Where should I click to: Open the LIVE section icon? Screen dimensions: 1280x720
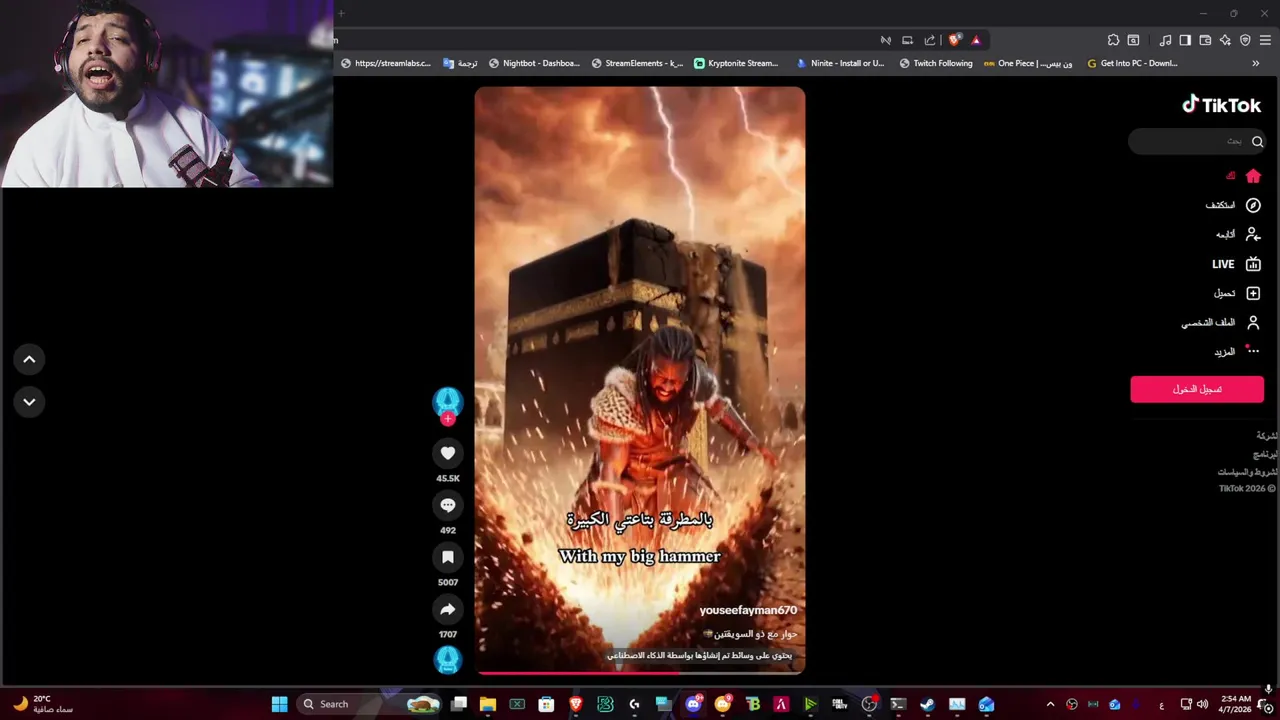pos(1253,264)
